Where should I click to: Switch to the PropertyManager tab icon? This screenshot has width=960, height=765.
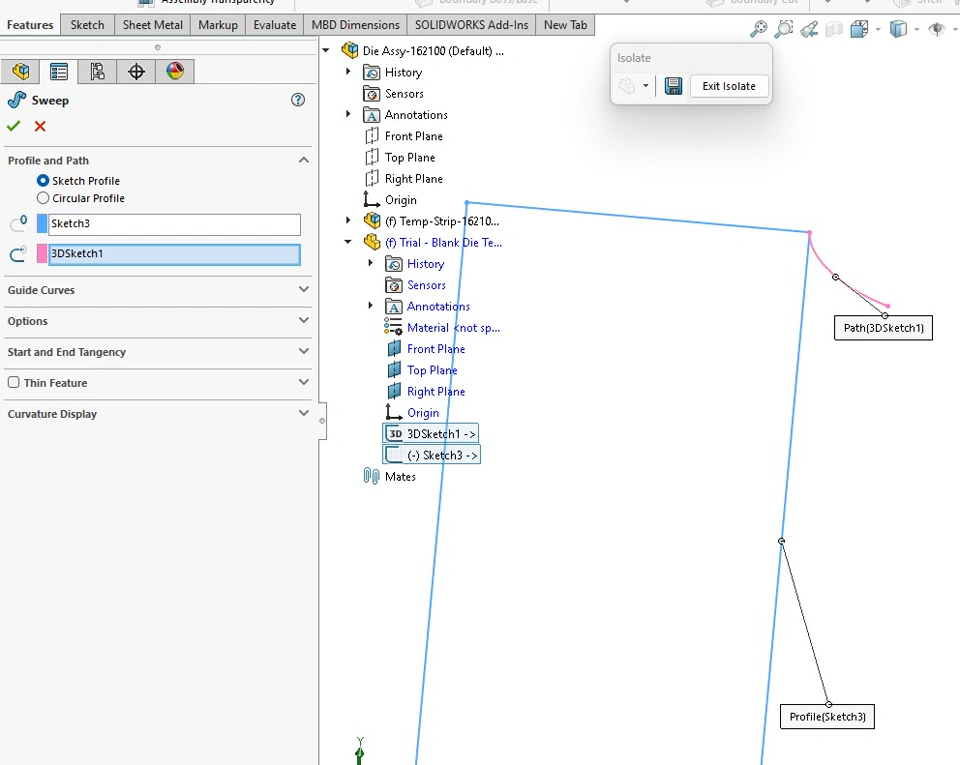coord(59,72)
